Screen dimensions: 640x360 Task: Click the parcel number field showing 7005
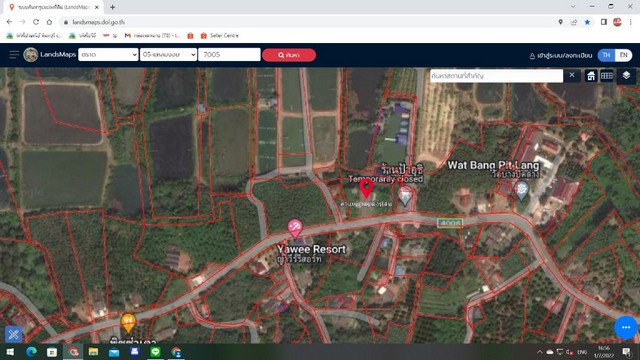229,55
